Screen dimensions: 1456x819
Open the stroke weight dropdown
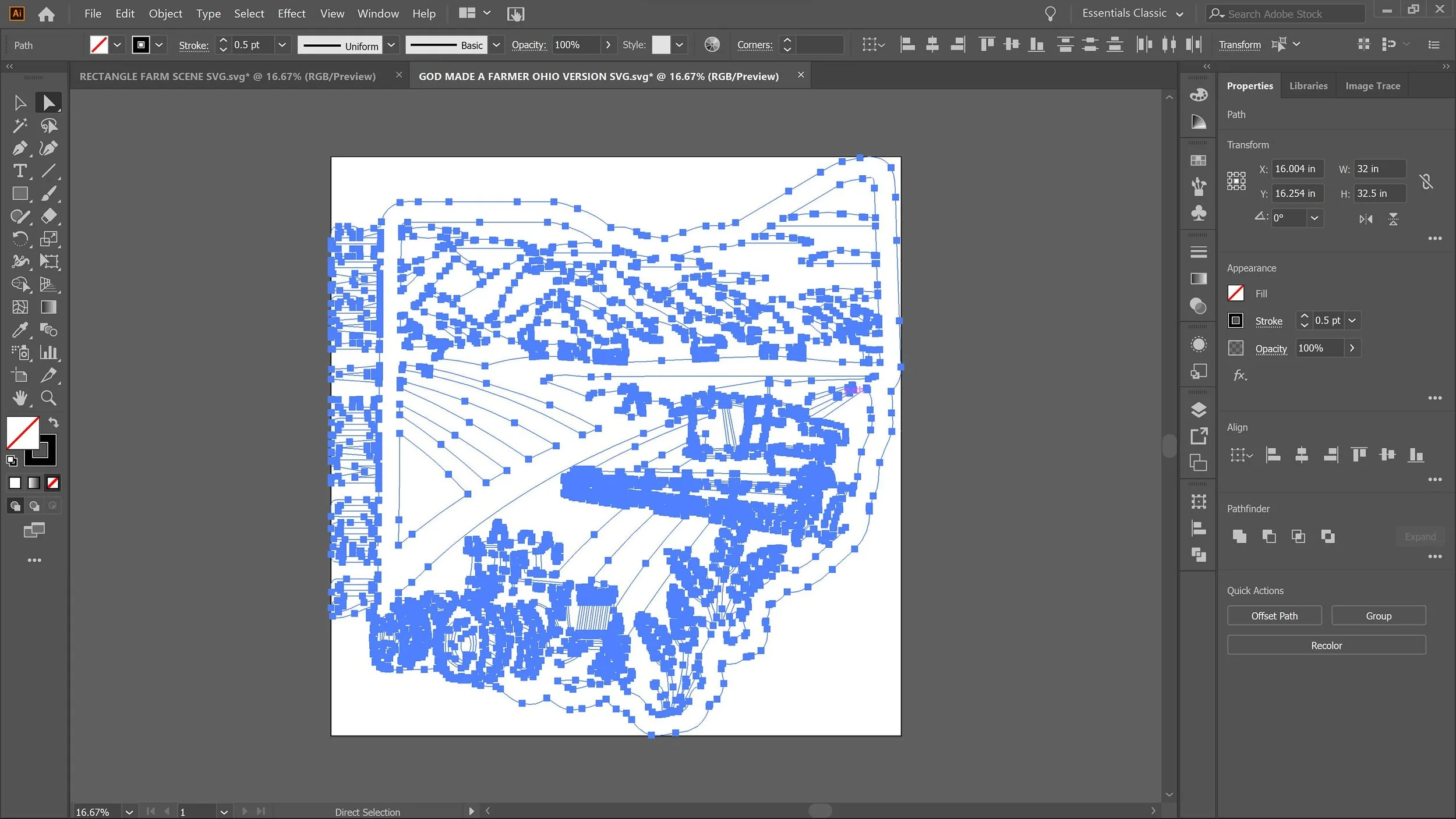pos(282,45)
